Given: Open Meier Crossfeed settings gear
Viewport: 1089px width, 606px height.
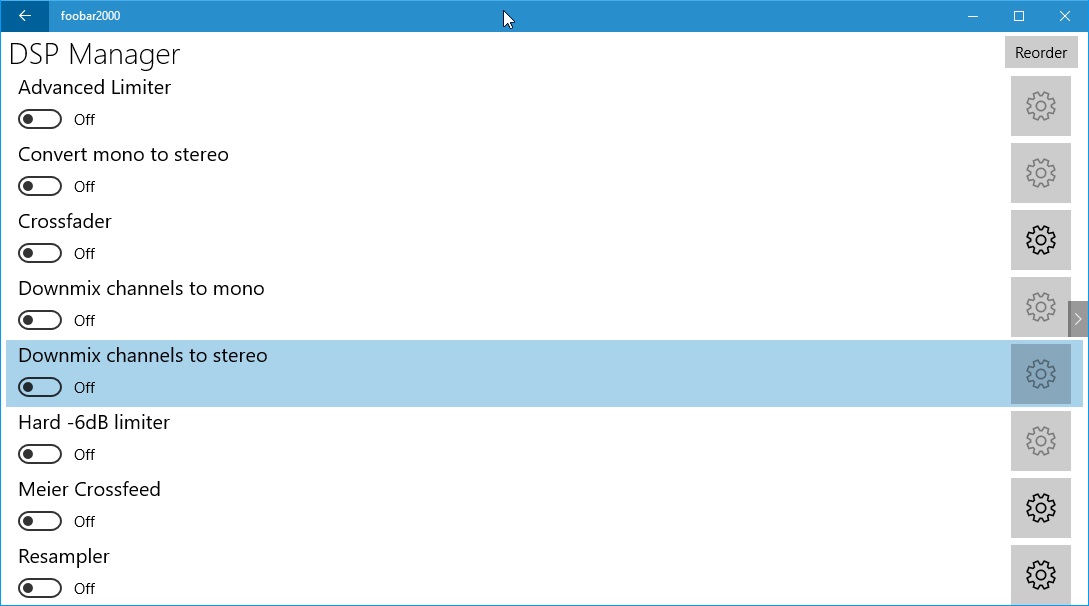Looking at the screenshot, I should [x=1040, y=508].
